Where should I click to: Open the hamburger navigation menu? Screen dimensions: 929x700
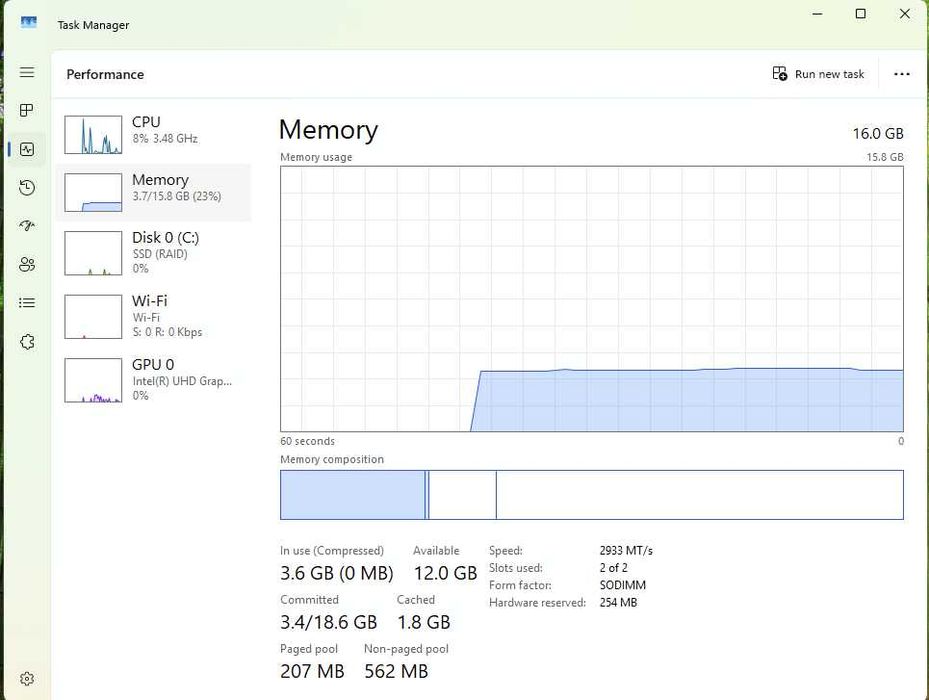(x=27, y=73)
